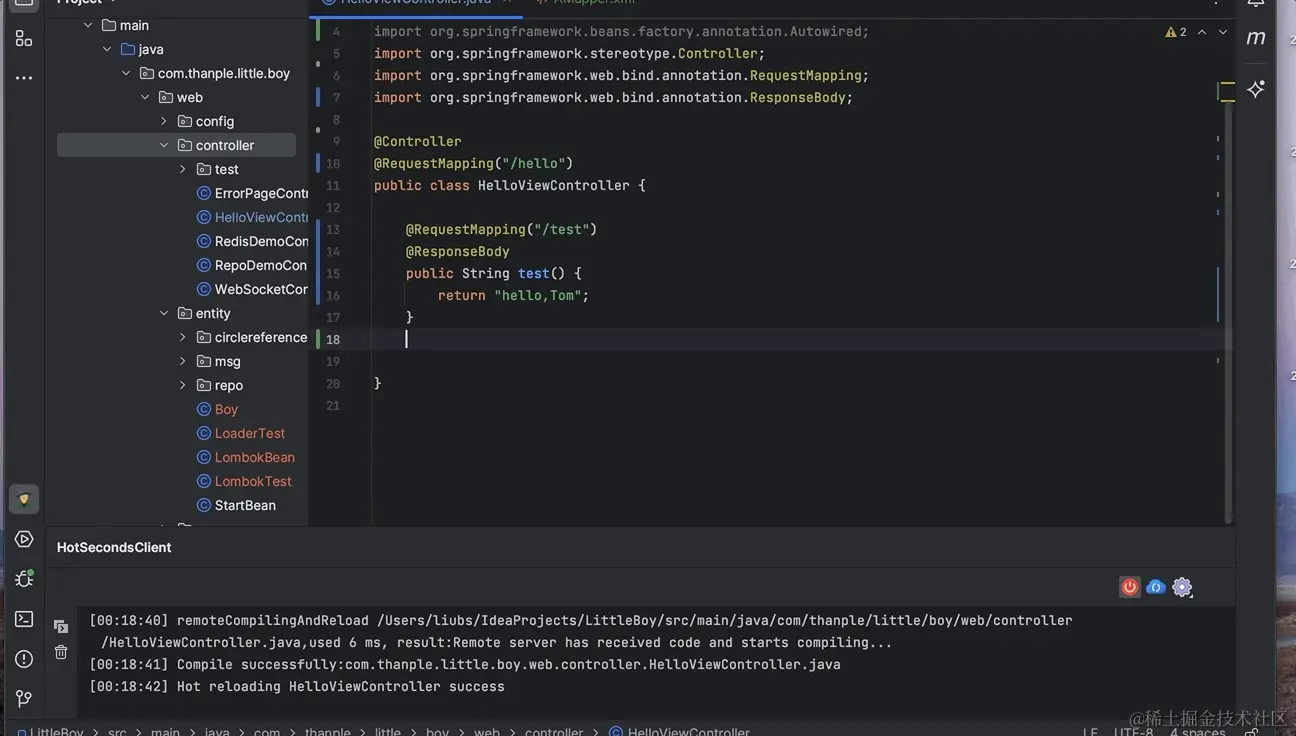Select LombokBean class in tree

coord(255,457)
